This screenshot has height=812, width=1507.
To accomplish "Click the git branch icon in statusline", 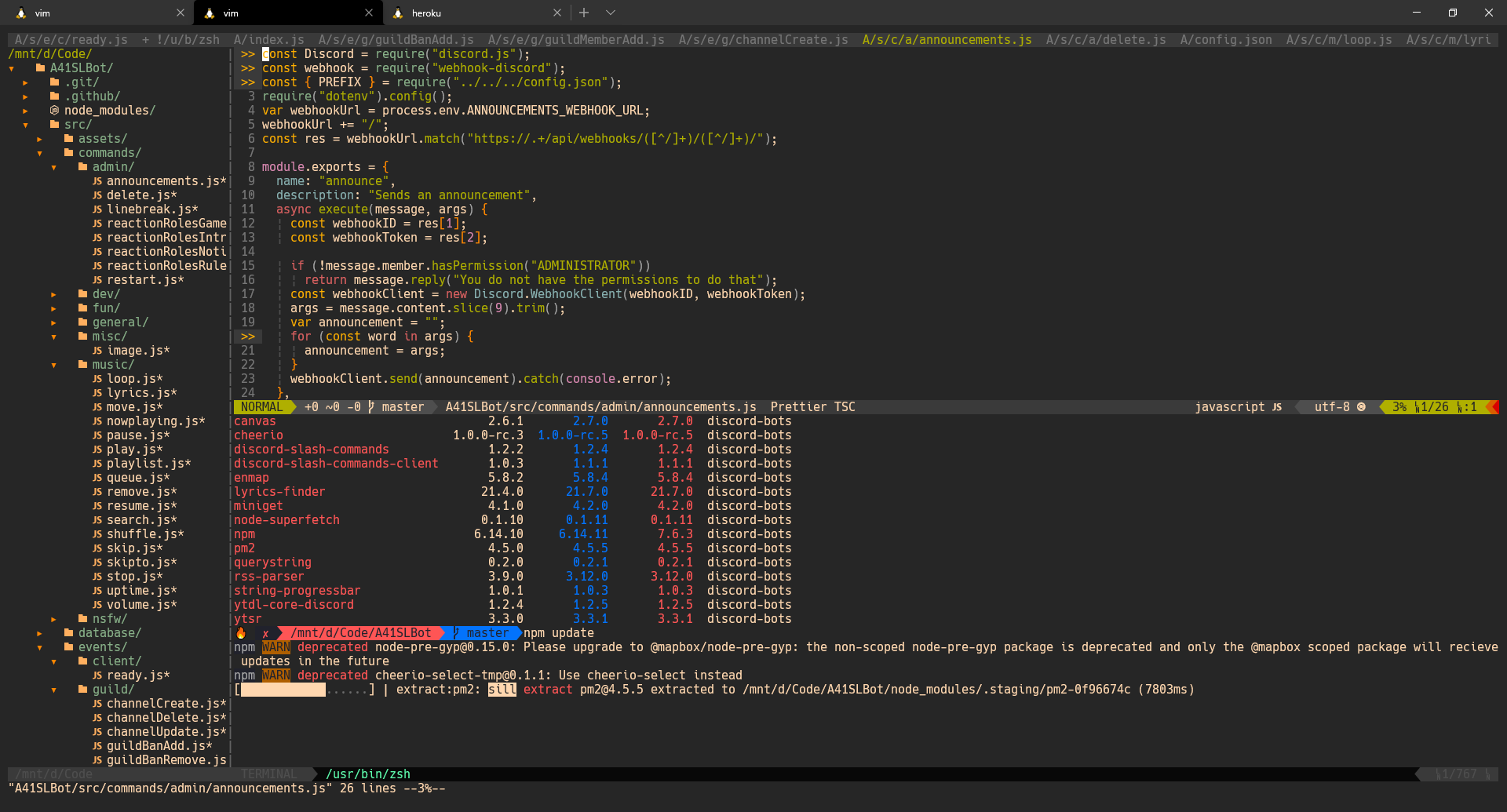I will click(x=371, y=407).
